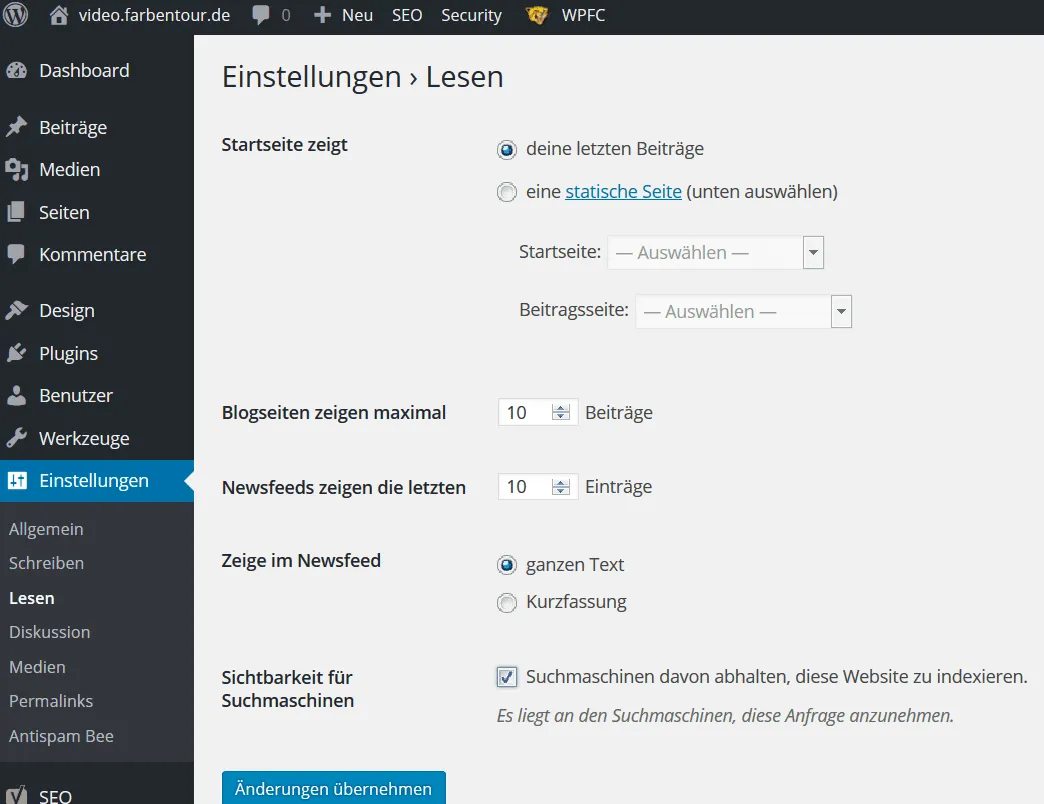Click the Plugins plug icon

17,353
